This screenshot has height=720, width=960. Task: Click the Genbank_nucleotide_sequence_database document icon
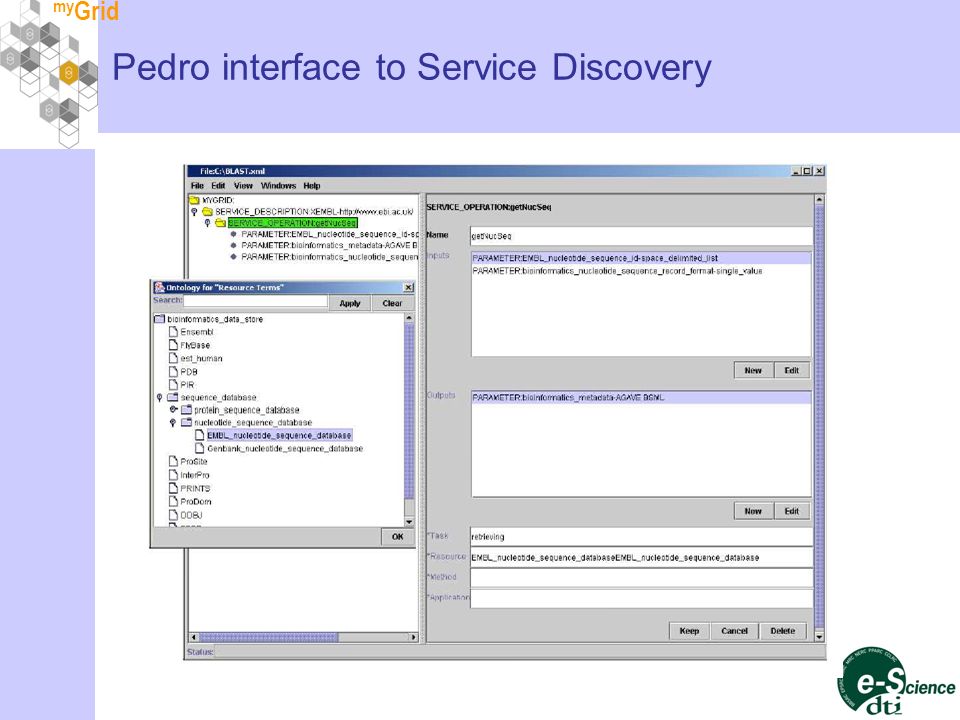[200, 449]
